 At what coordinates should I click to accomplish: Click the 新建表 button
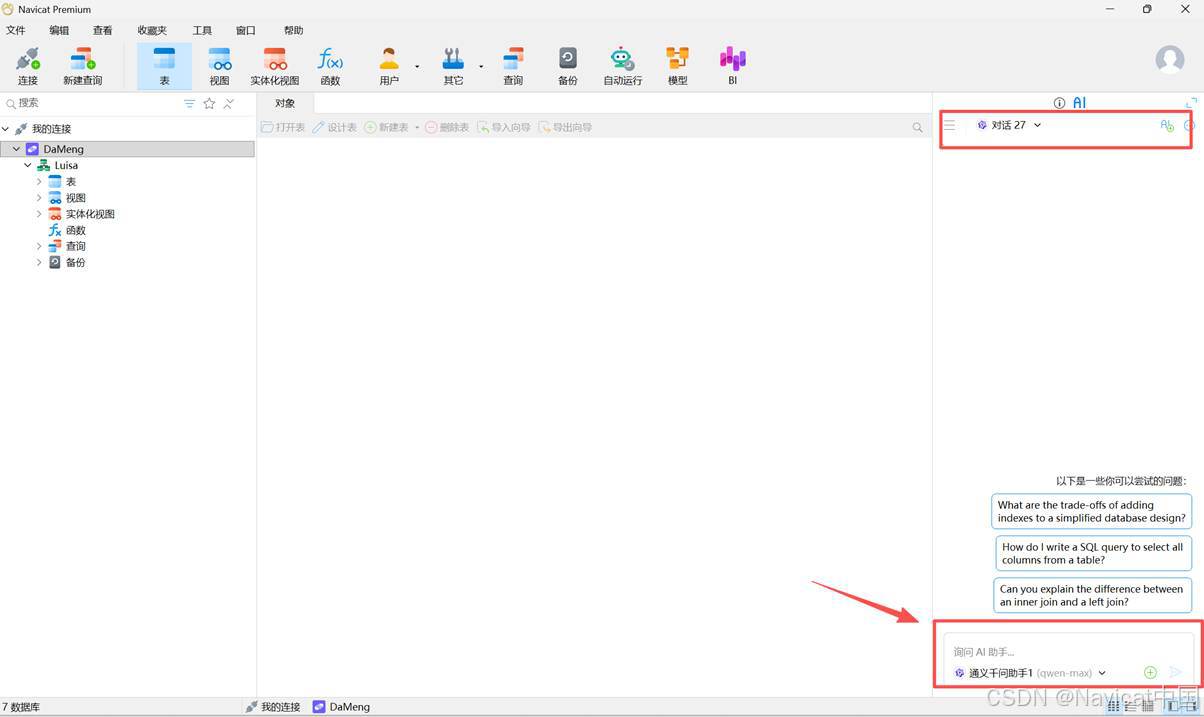(387, 127)
